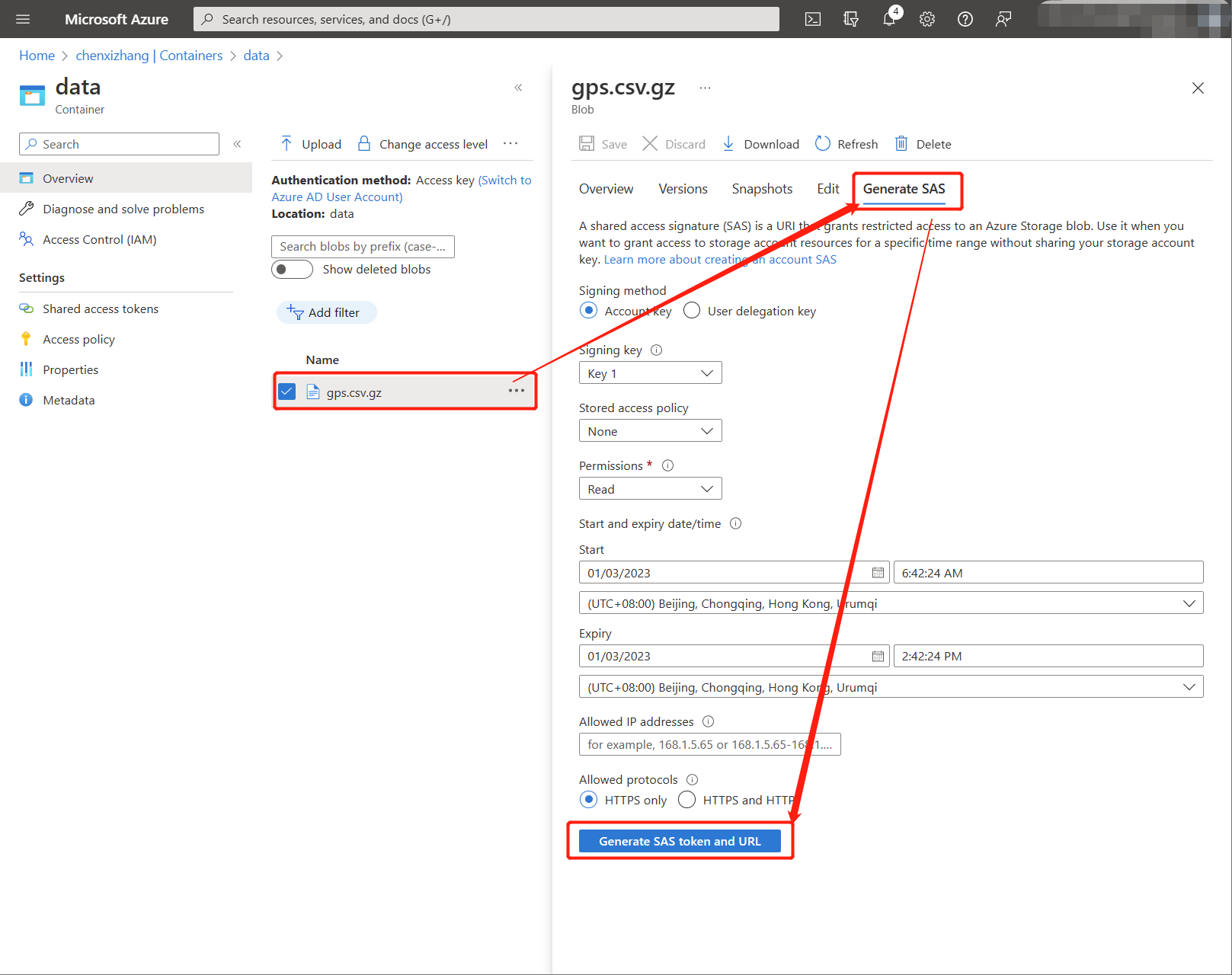Collapse the data container pane
This screenshot has height=975, width=1232.
point(518,88)
